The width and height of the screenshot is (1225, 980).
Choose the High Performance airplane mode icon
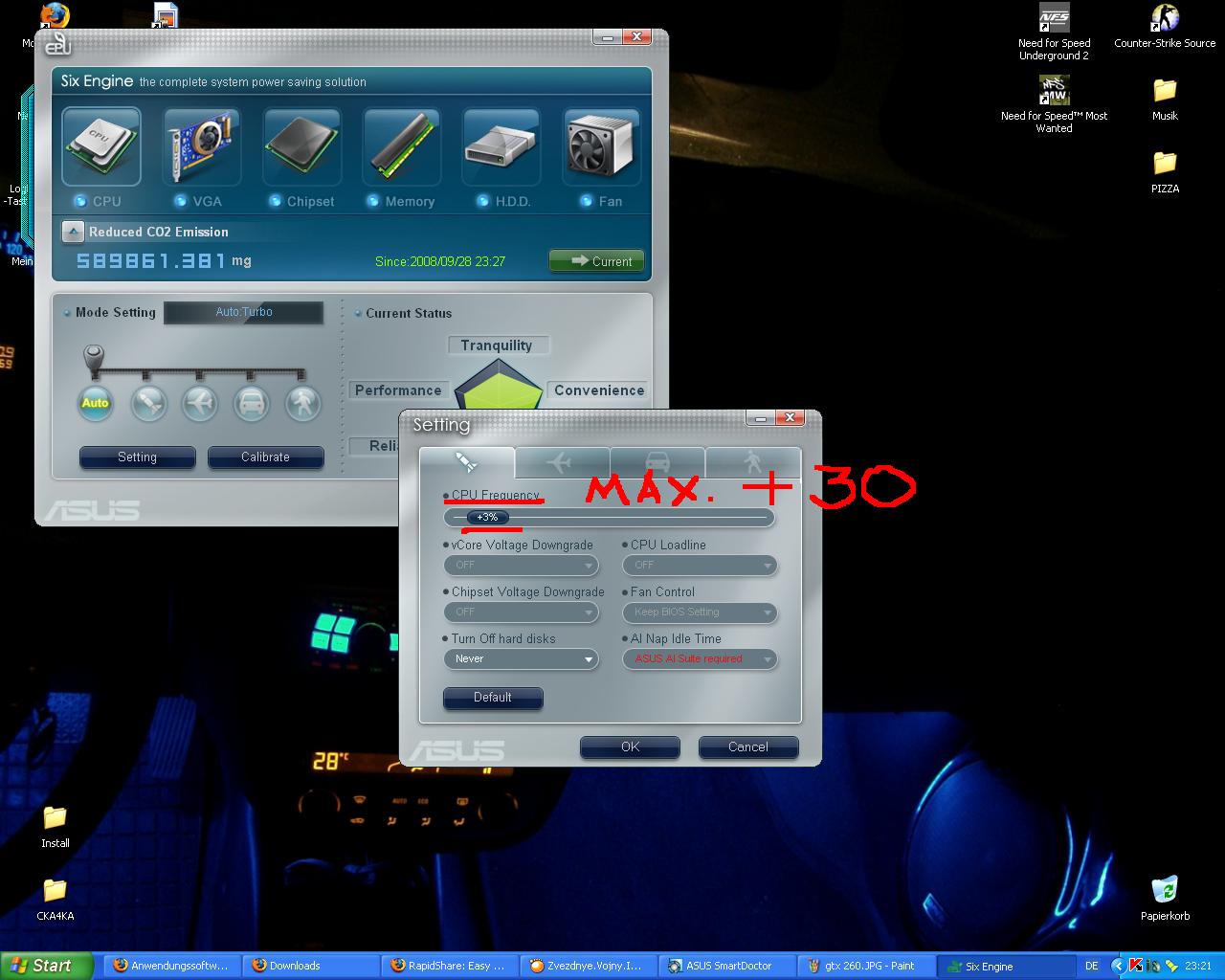click(x=200, y=404)
